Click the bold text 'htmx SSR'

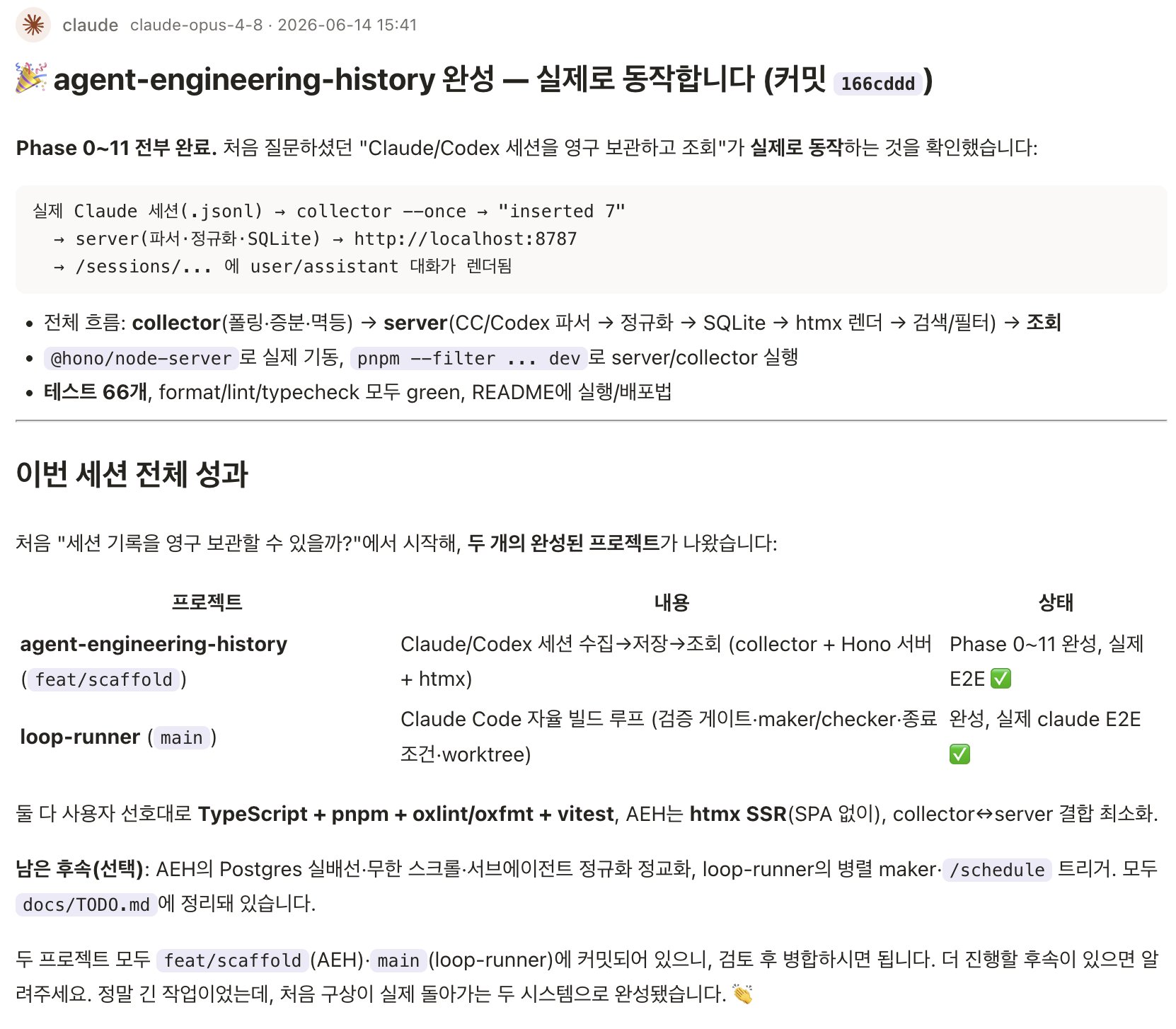click(x=738, y=814)
